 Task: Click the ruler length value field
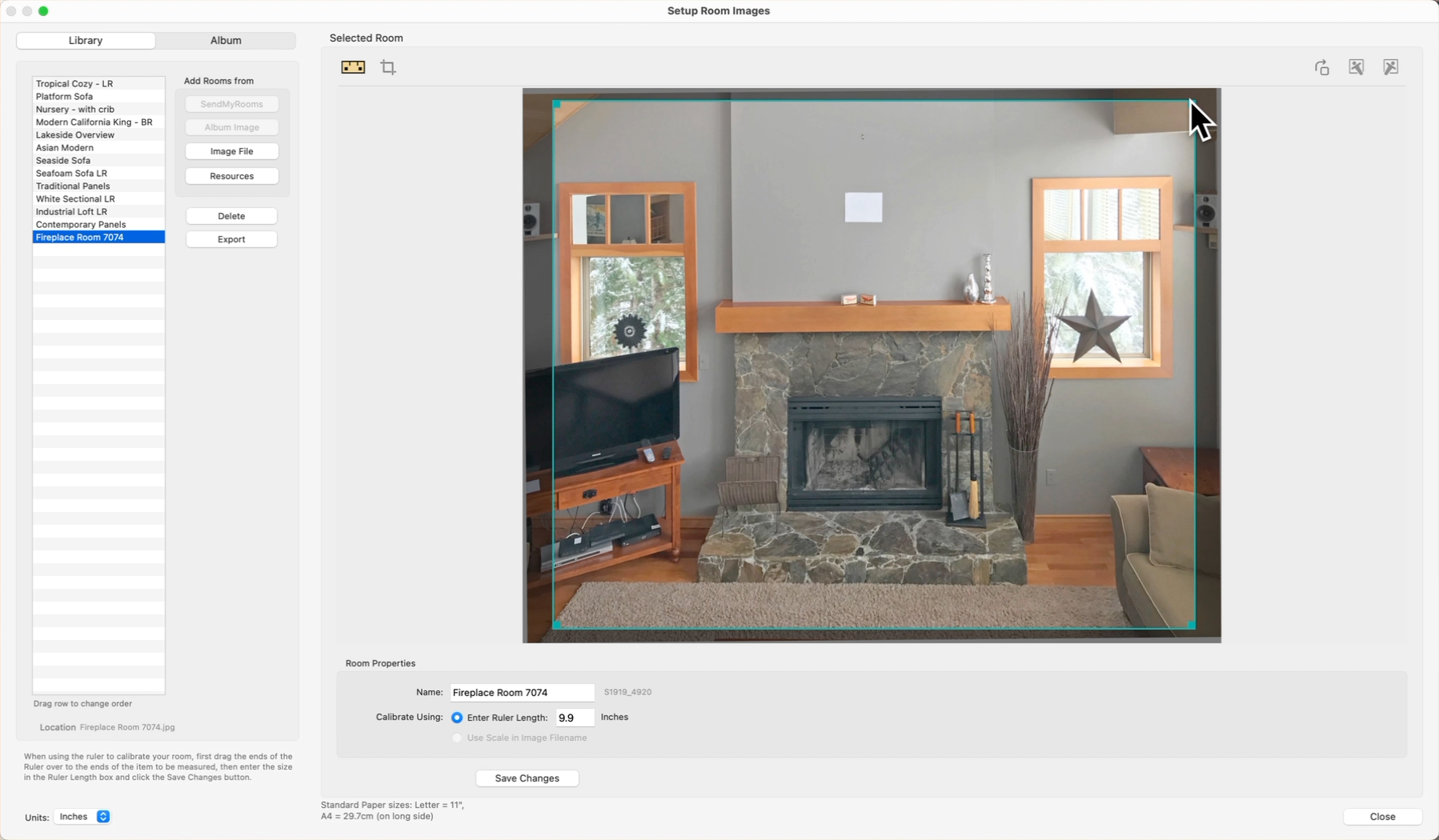click(x=575, y=718)
